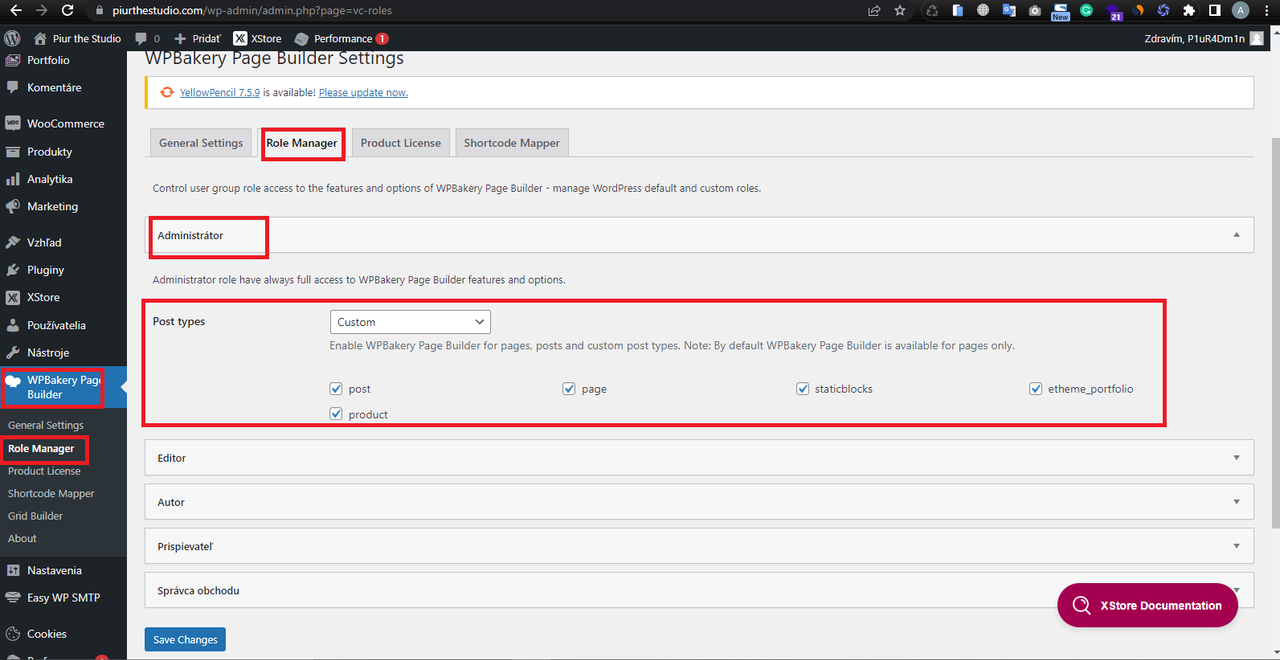Uncheck the page checkbox

click(570, 388)
